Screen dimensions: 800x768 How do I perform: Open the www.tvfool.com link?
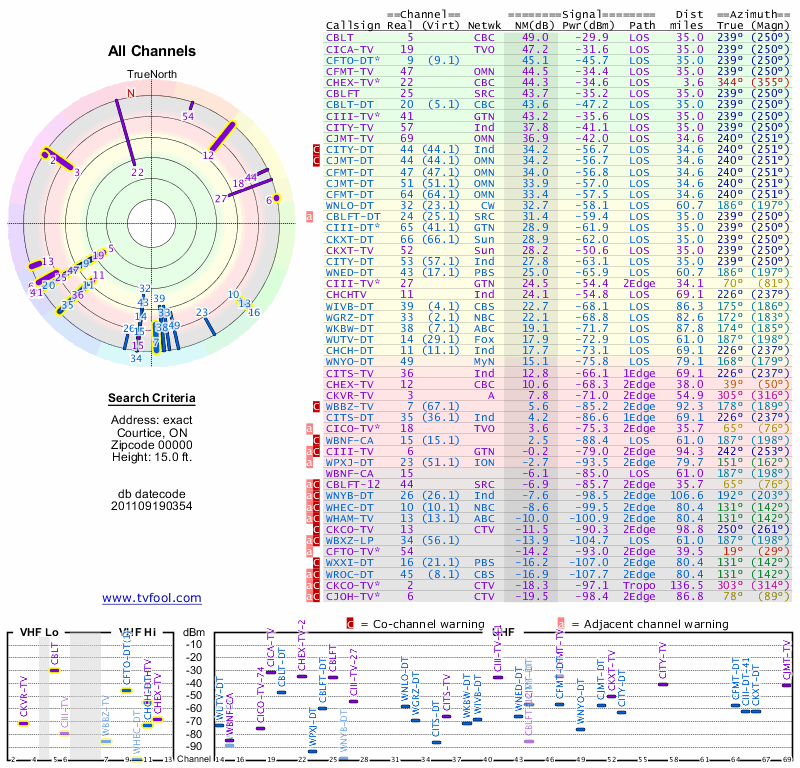coord(152,598)
